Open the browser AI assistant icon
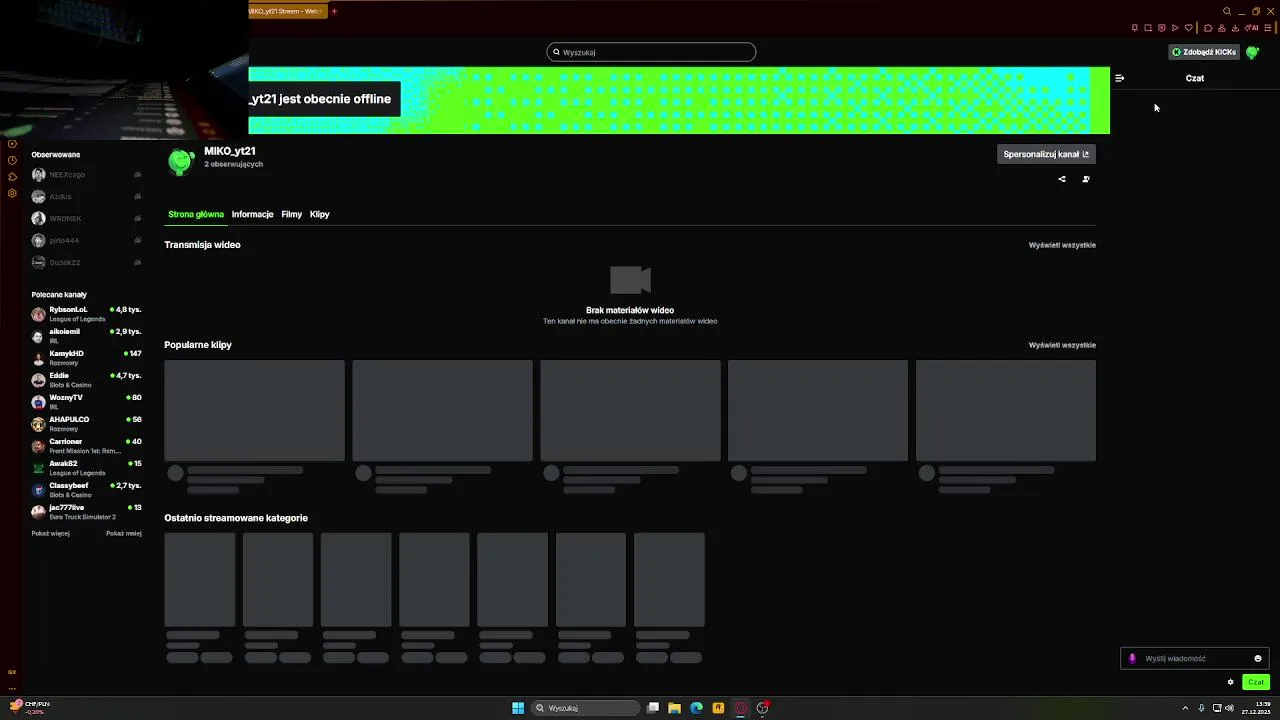Screen dimensions: 1280x720 click(1251, 27)
